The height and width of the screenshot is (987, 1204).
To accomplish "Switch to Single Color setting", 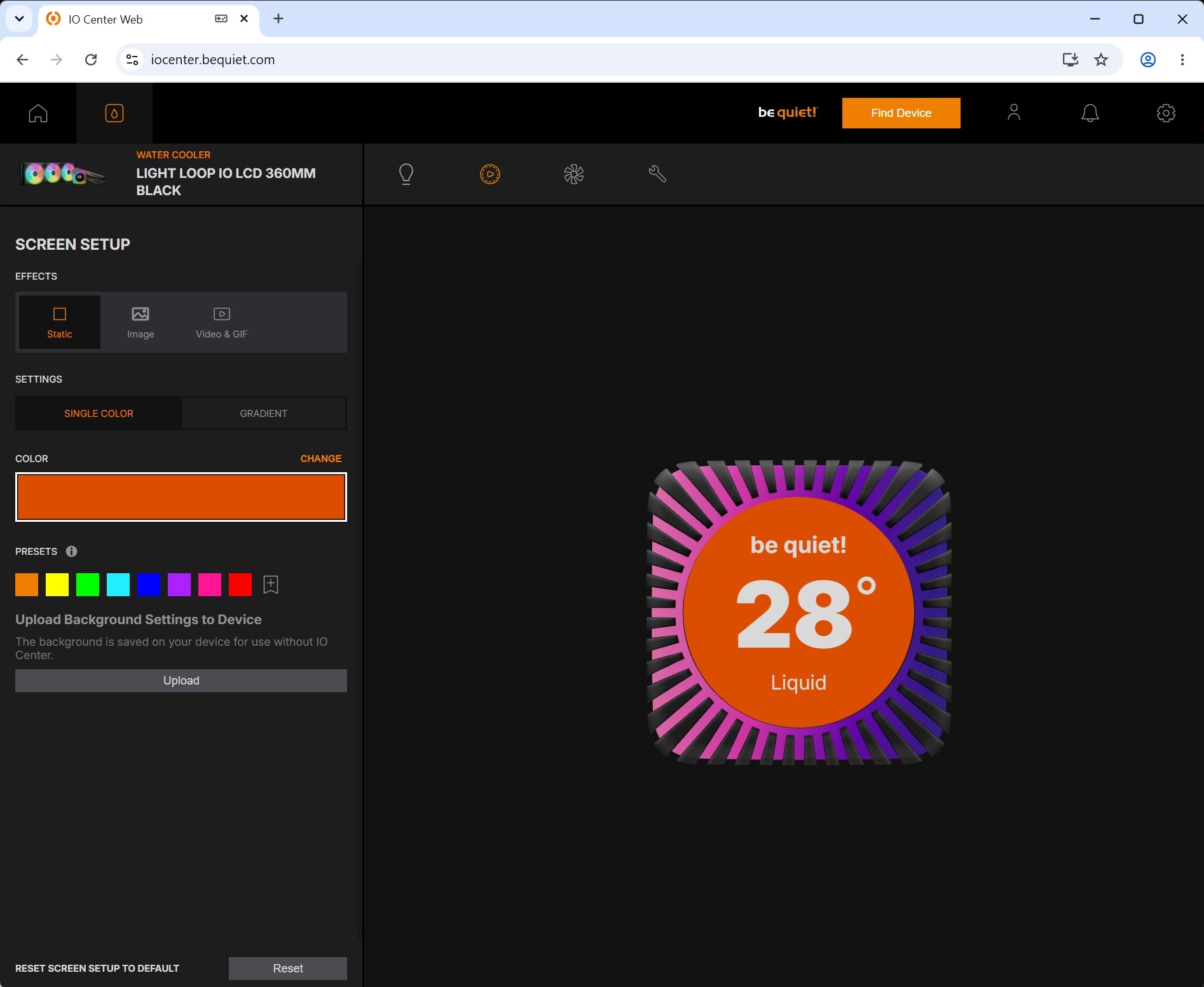I will (x=99, y=414).
